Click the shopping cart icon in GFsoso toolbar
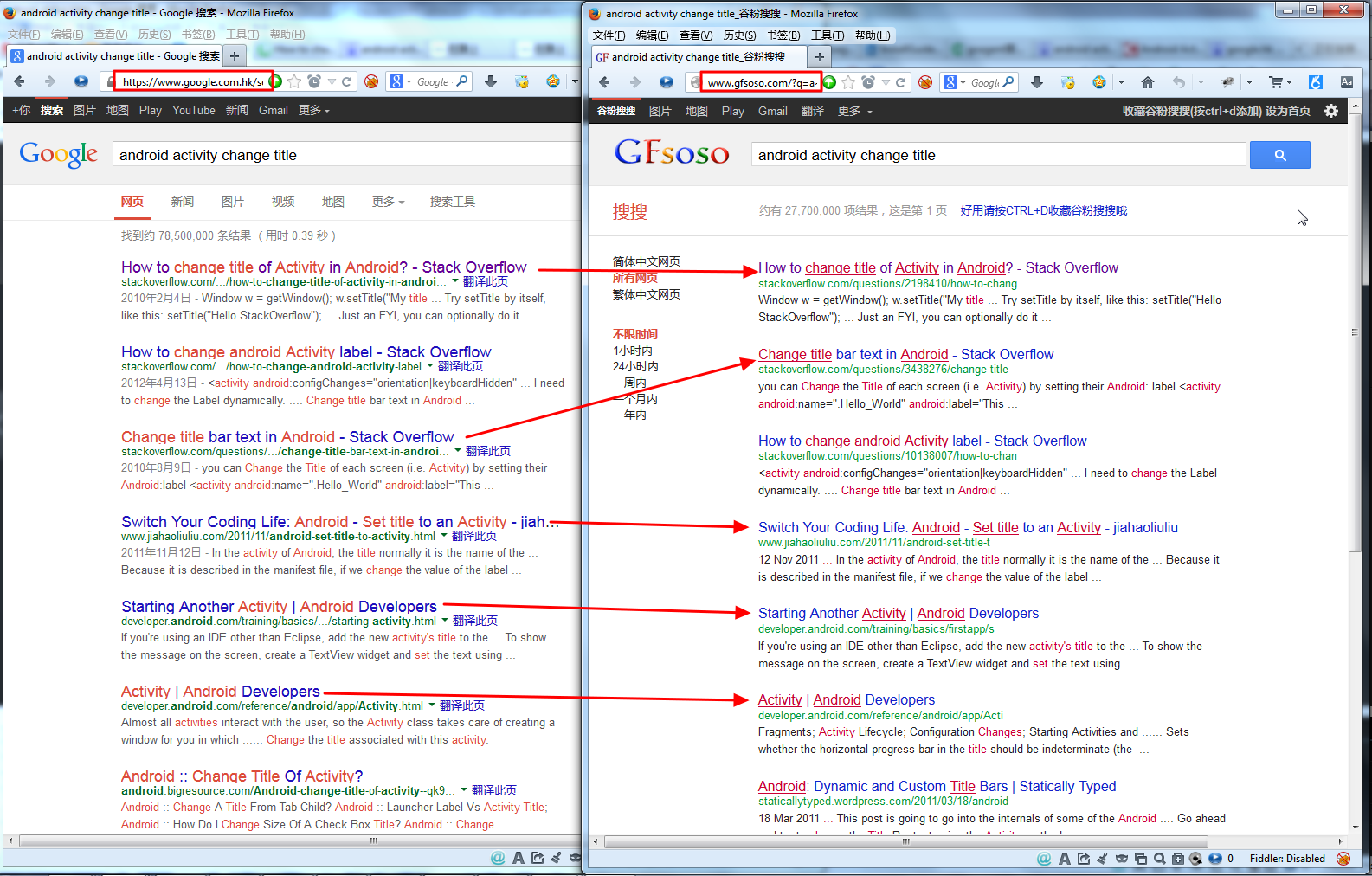 click(x=1276, y=82)
